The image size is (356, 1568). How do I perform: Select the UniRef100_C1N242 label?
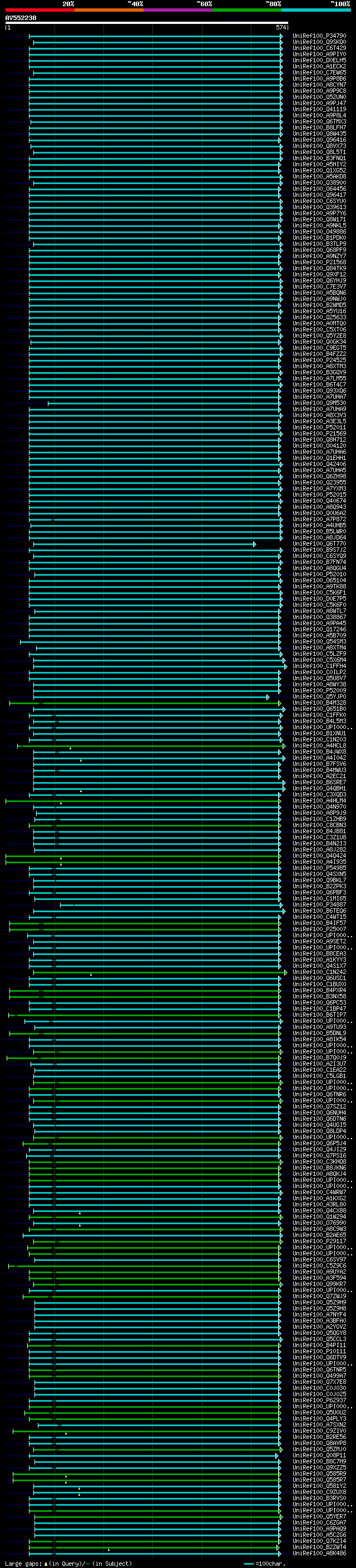pos(319,972)
